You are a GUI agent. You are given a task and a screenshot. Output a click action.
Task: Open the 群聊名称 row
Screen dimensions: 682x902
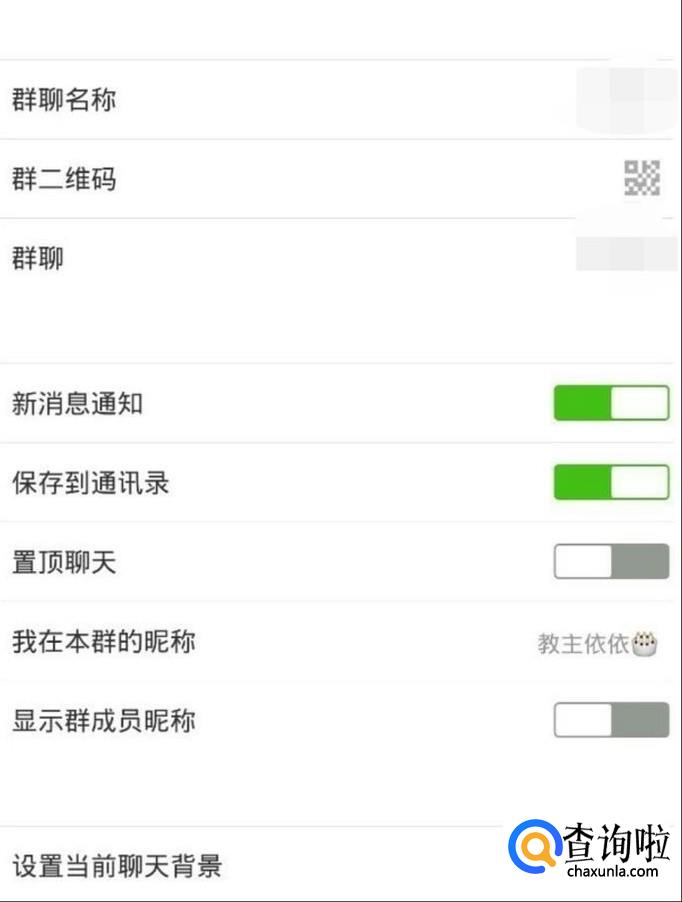pyautogui.click(x=300, y=100)
